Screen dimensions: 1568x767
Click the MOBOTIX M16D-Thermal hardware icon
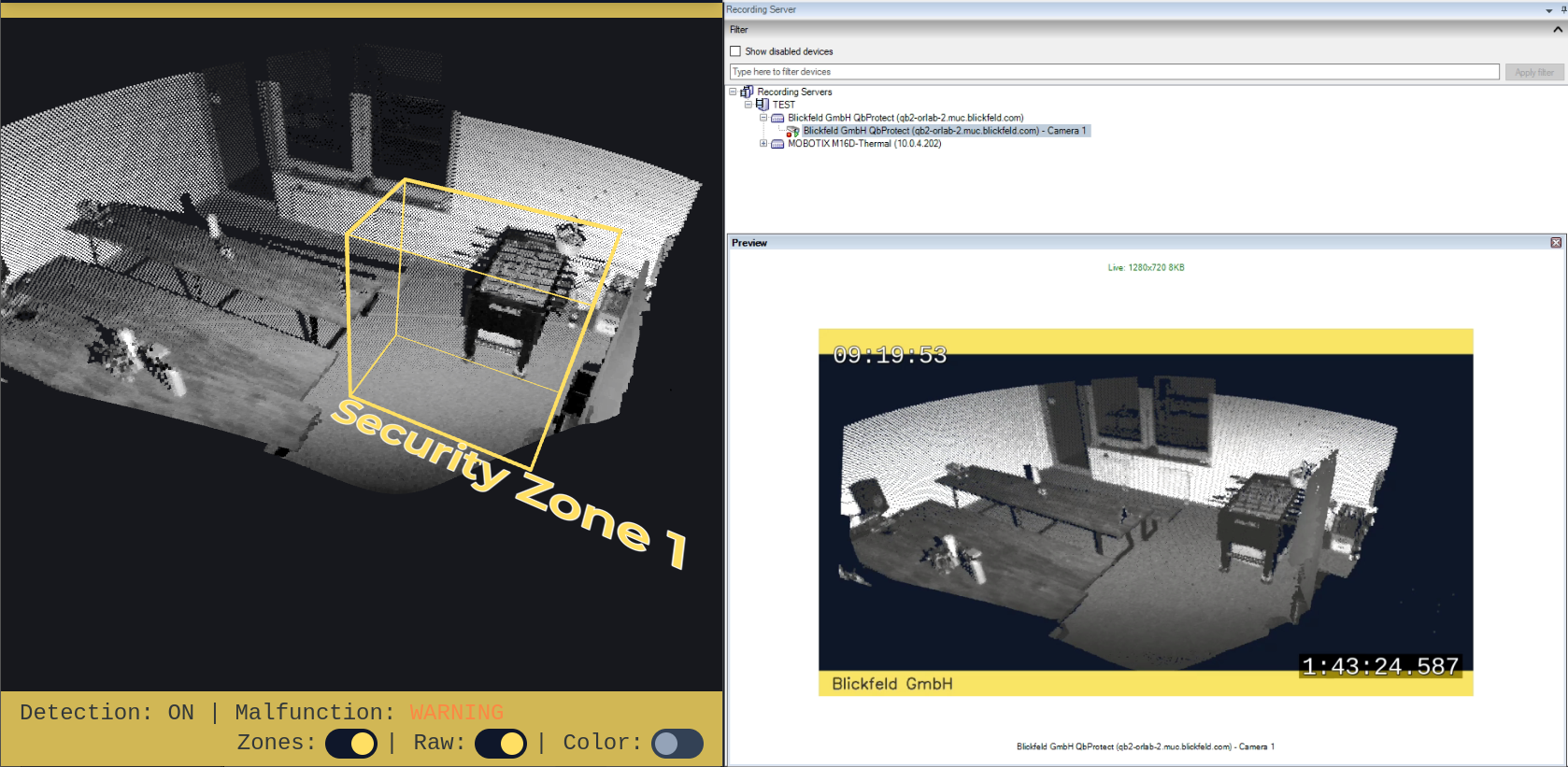pos(777,144)
